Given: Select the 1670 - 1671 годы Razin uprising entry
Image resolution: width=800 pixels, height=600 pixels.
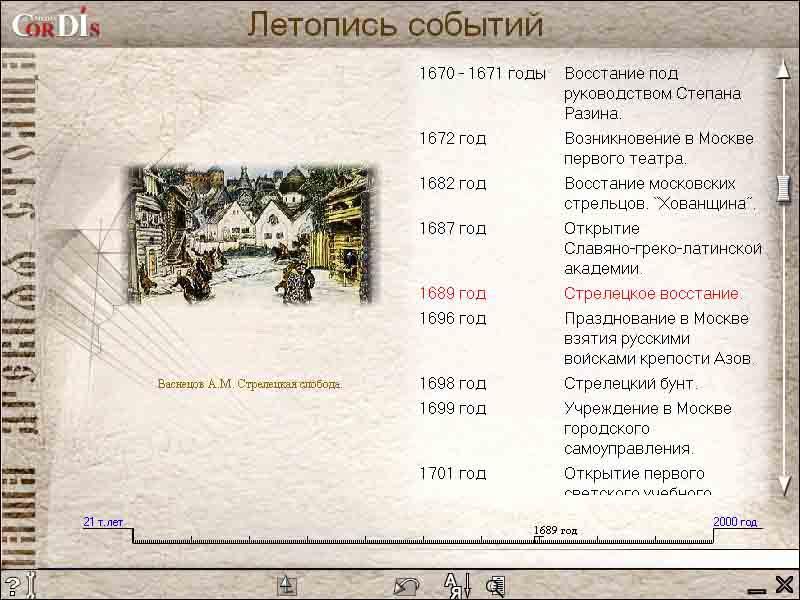Looking at the screenshot, I should coord(652,93).
